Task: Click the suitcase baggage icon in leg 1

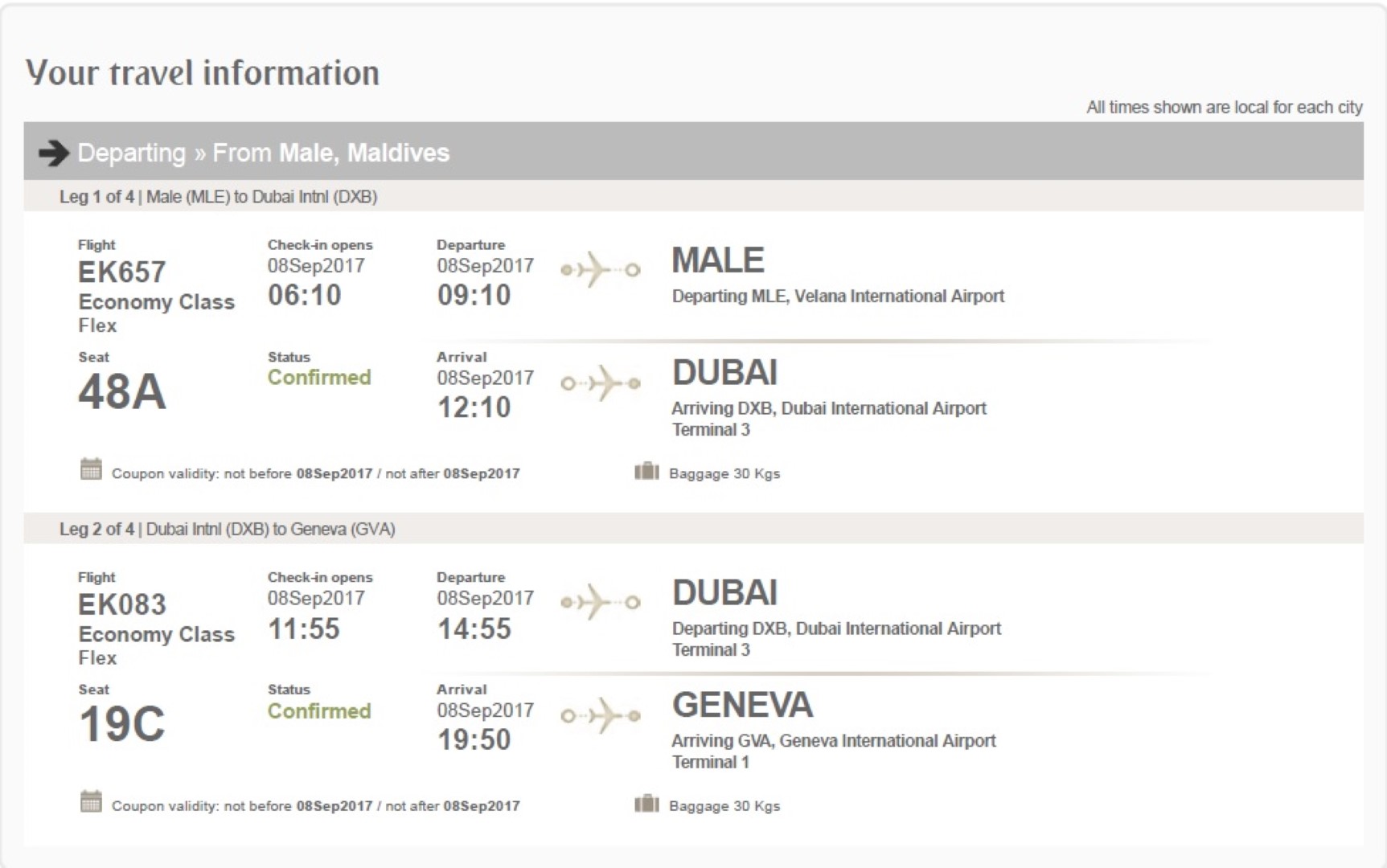Action: pos(646,471)
